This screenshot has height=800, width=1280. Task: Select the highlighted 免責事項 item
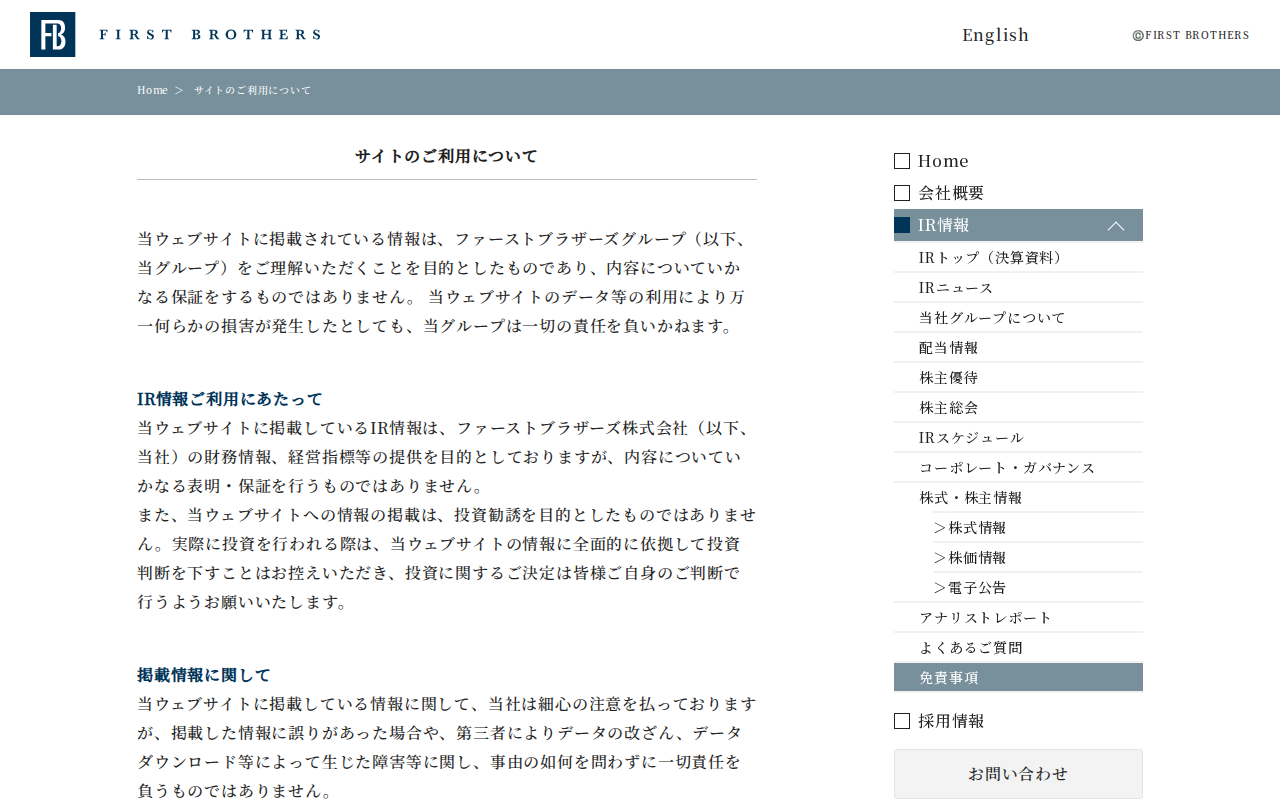[1018, 677]
